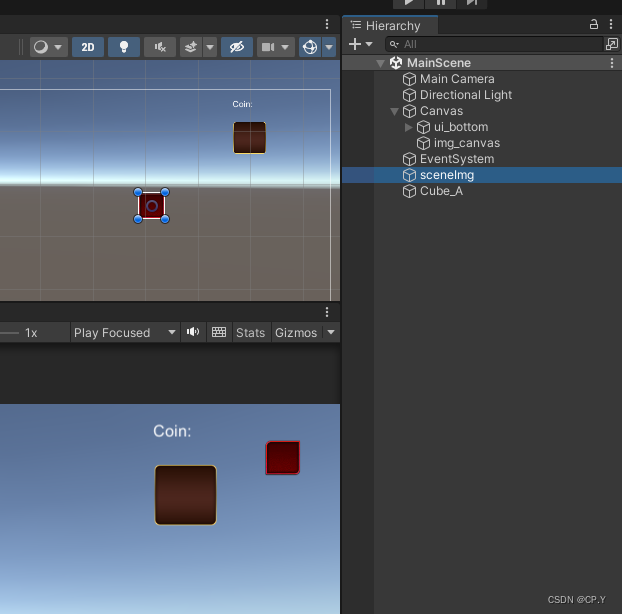Expand ui_bottom tree arrow
This screenshot has height=614, width=622.
(409, 127)
